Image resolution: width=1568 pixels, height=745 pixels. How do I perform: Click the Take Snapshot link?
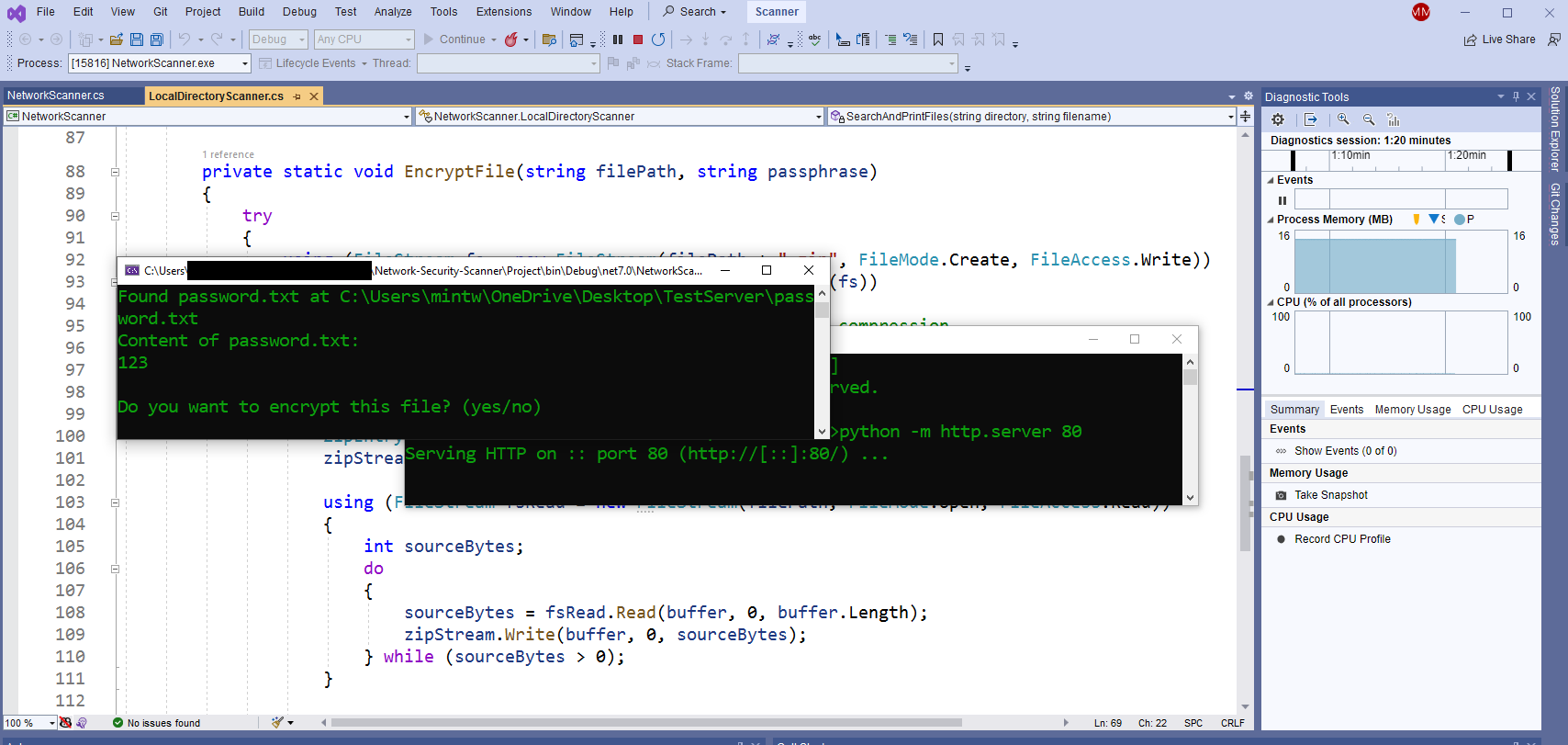(x=1331, y=495)
